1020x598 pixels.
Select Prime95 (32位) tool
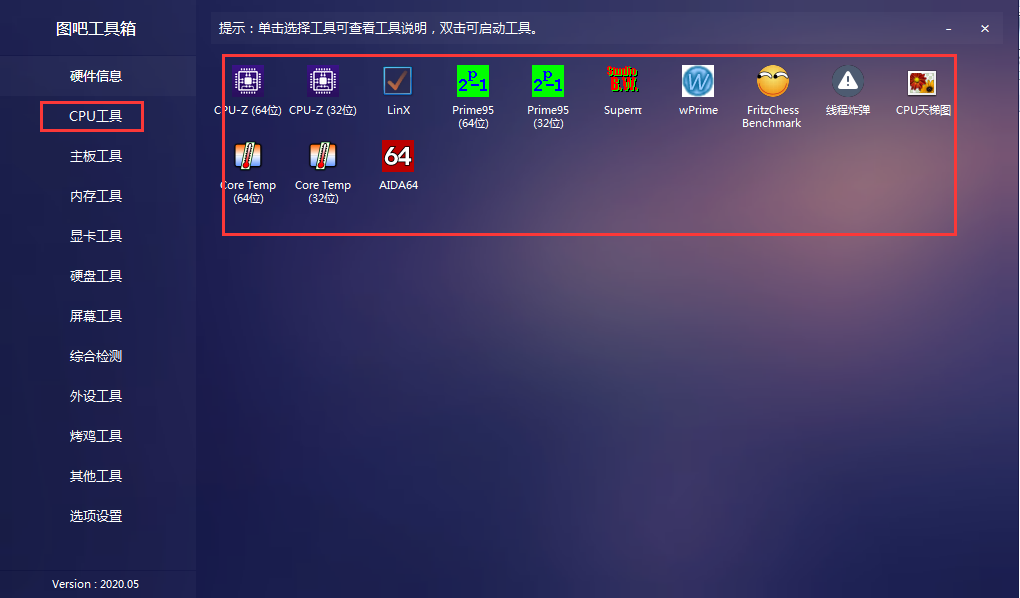pos(547,85)
